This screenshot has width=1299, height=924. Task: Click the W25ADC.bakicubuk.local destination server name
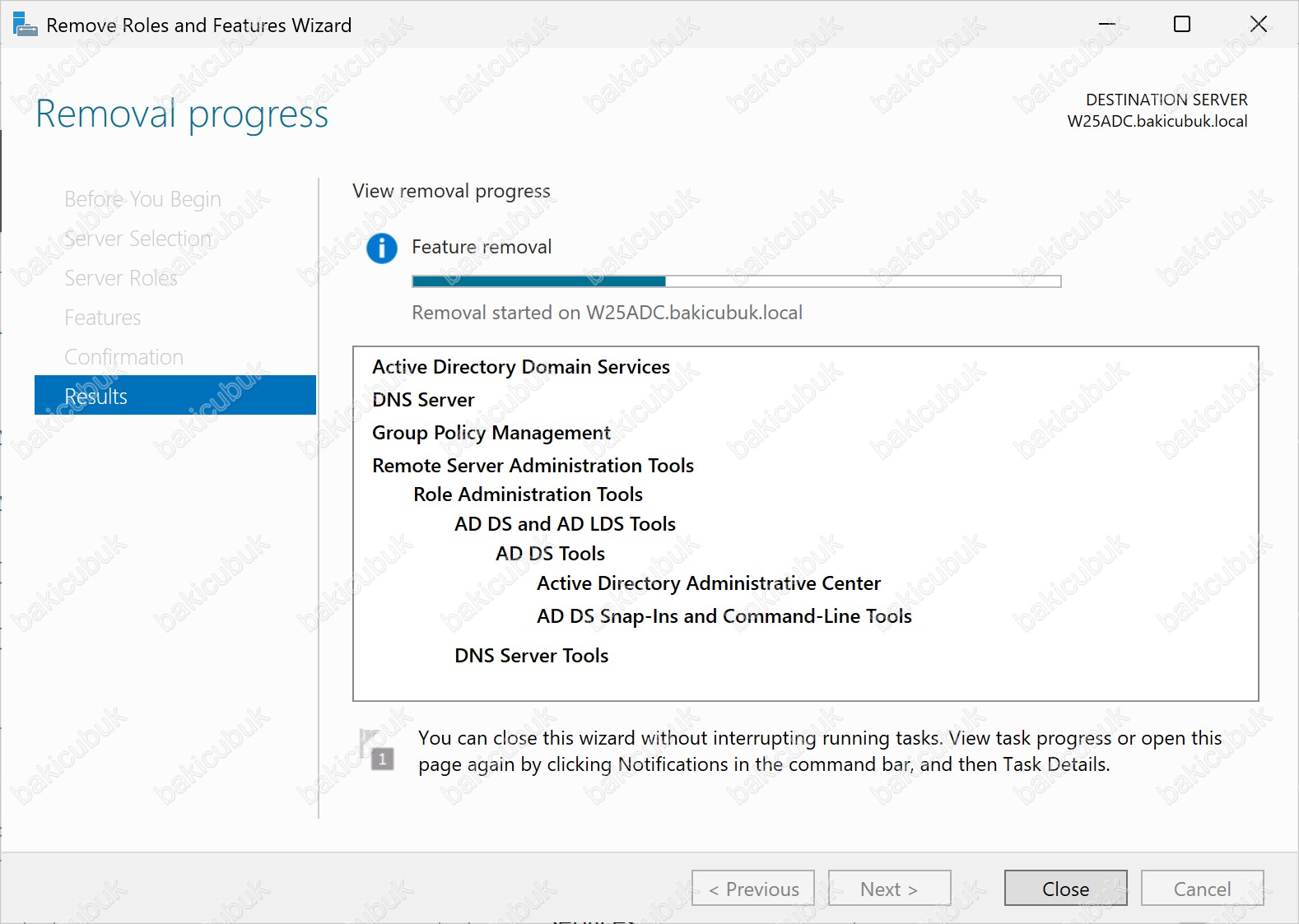click(1157, 121)
